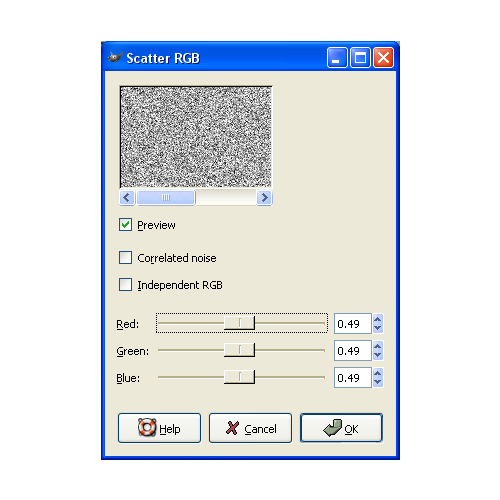Confirm the filter with OK

point(341,428)
